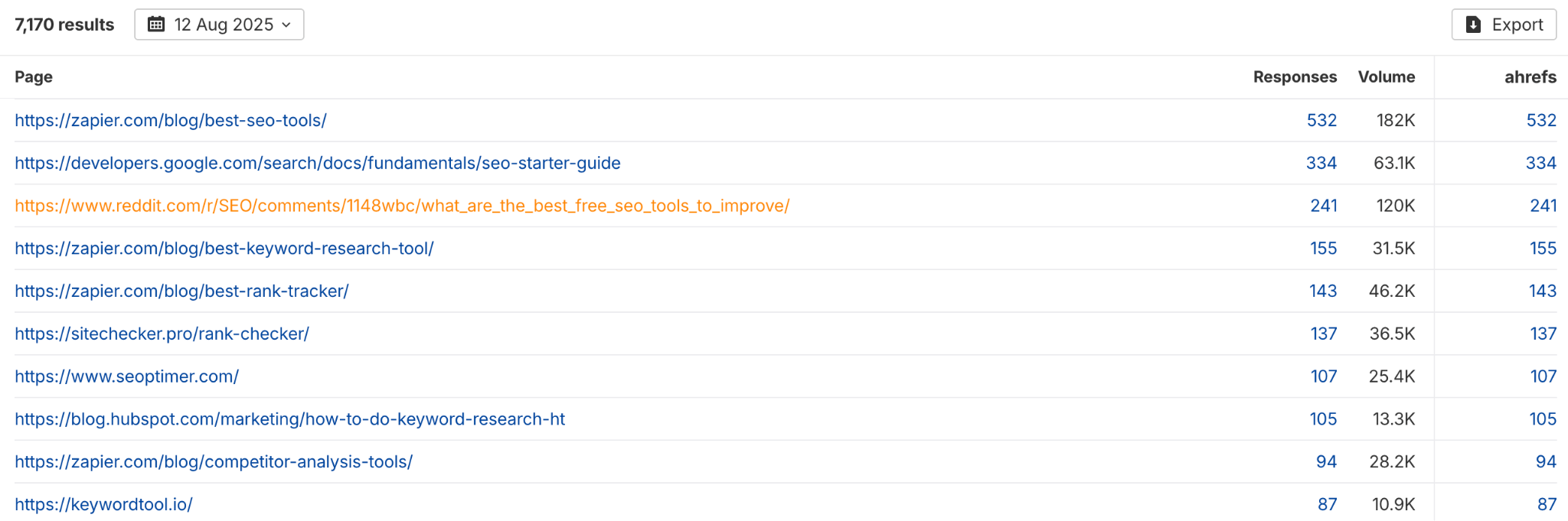1568x521 pixels.
Task: Open the HubSpot keyword research link
Action: (x=289, y=418)
